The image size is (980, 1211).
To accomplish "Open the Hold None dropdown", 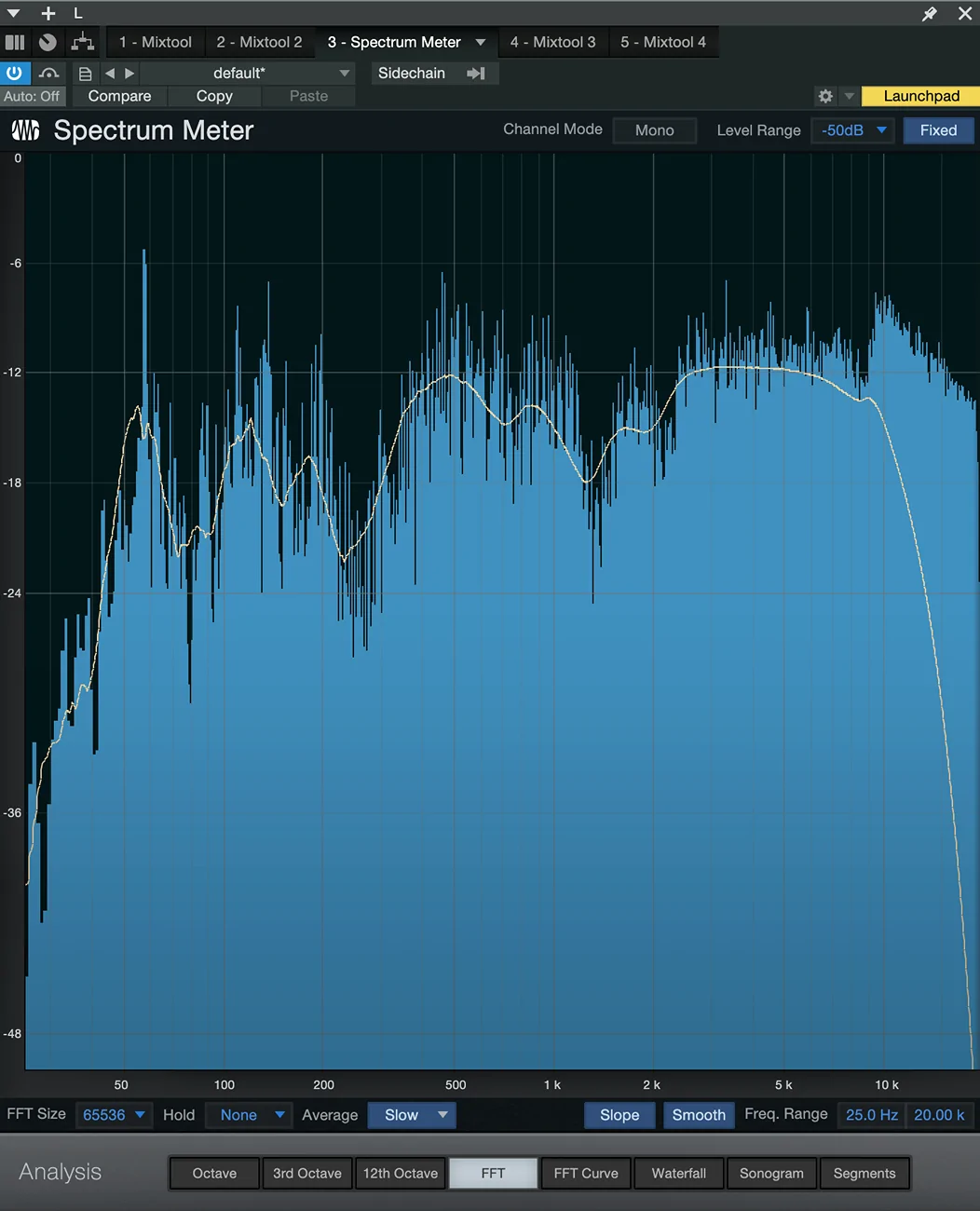I will [x=250, y=1115].
